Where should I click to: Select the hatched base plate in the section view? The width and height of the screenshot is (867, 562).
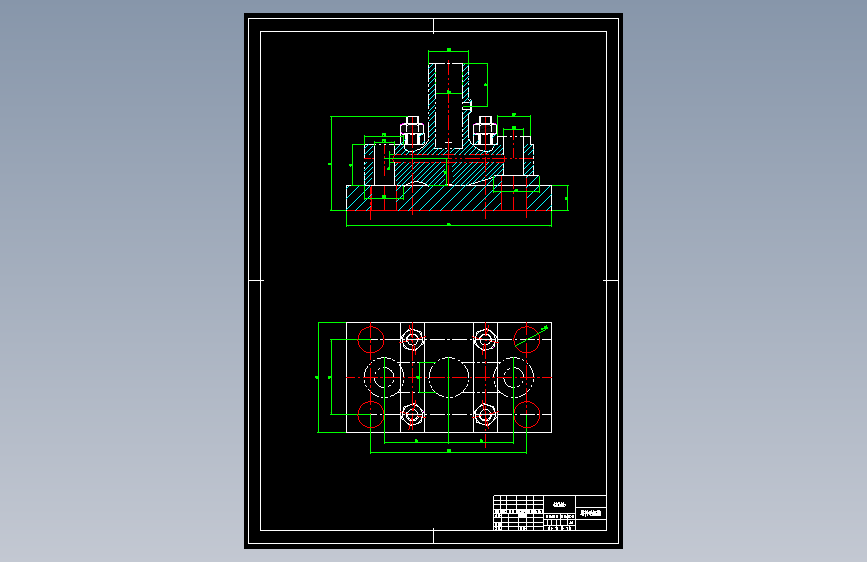[x=448, y=198]
